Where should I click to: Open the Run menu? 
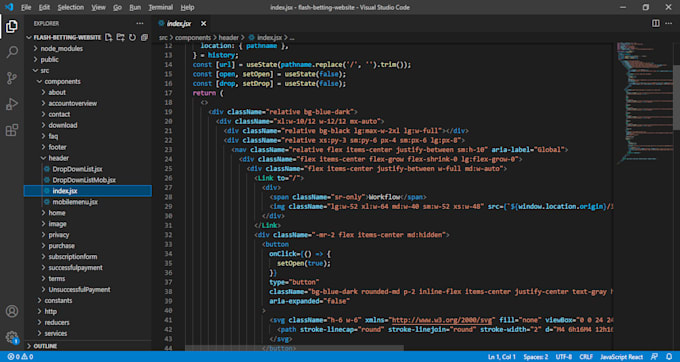pos(135,7)
